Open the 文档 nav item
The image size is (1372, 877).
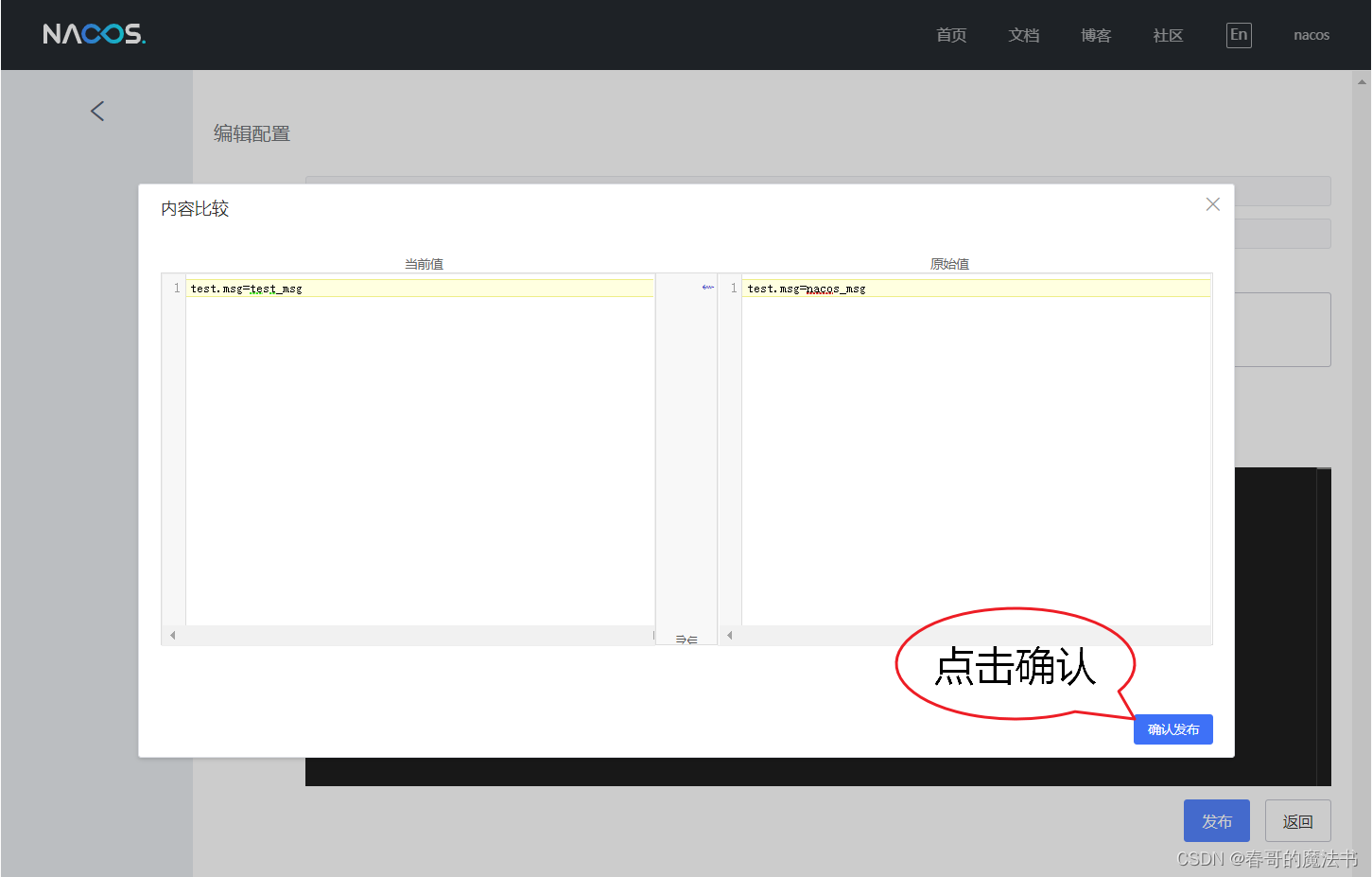[1024, 35]
